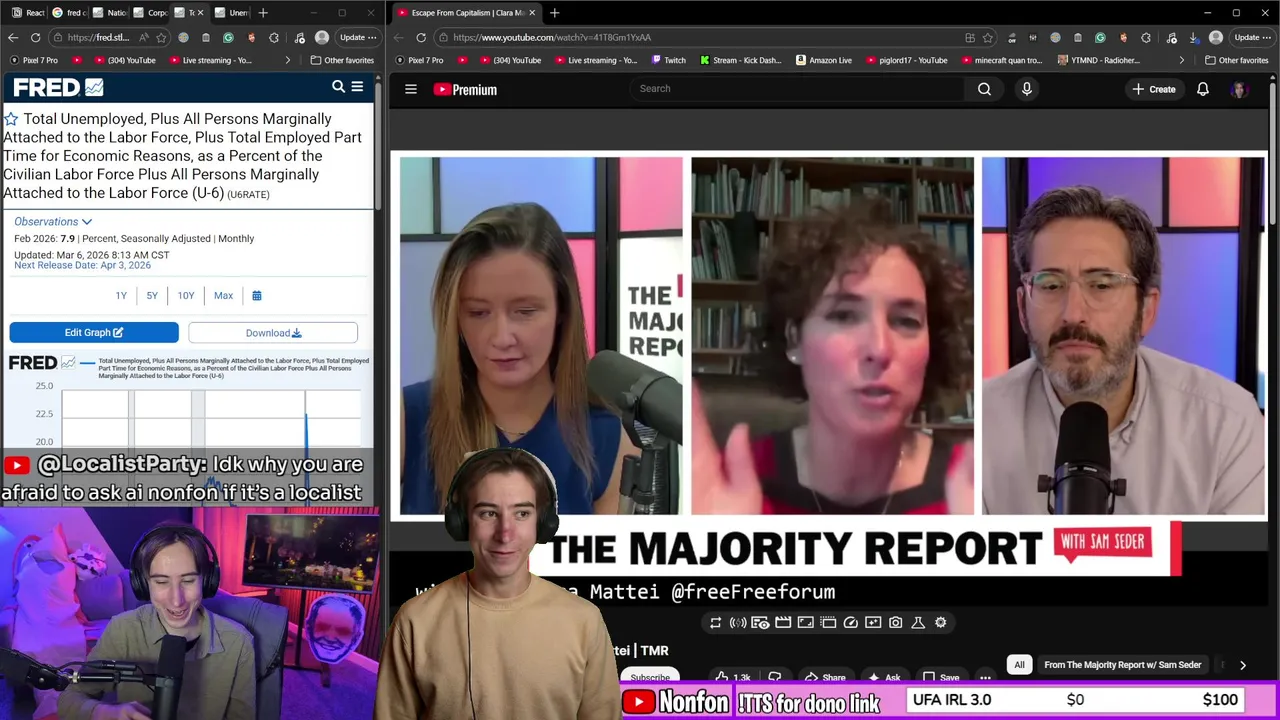
Task: Select the Max time range
Action: [x=223, y=295]
